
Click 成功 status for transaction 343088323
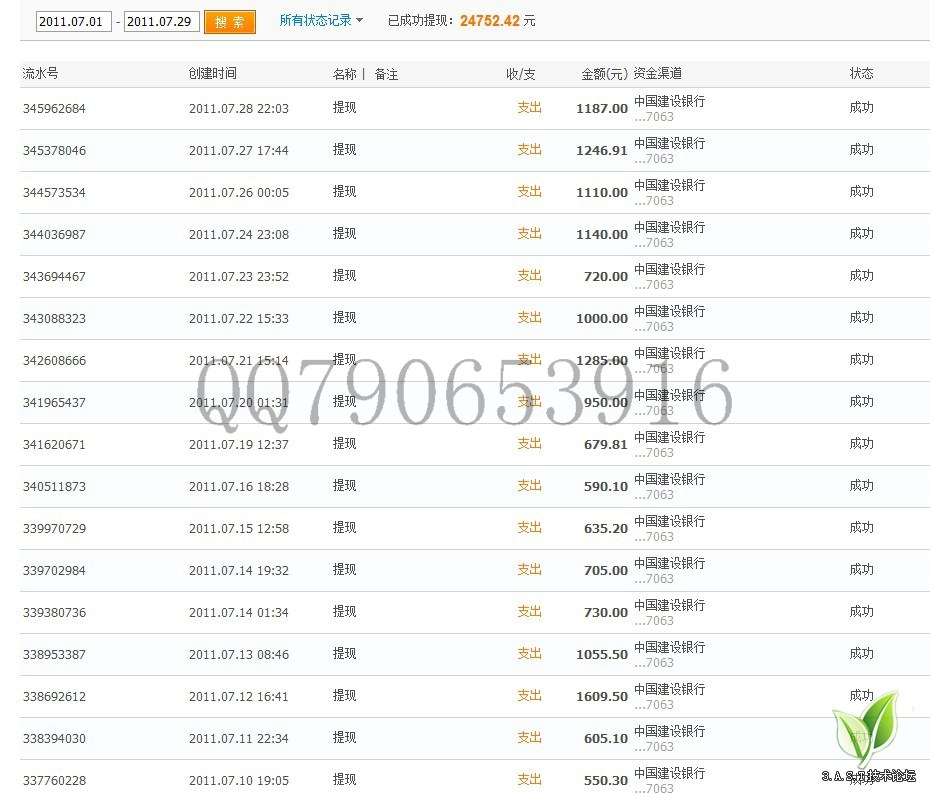861,318
